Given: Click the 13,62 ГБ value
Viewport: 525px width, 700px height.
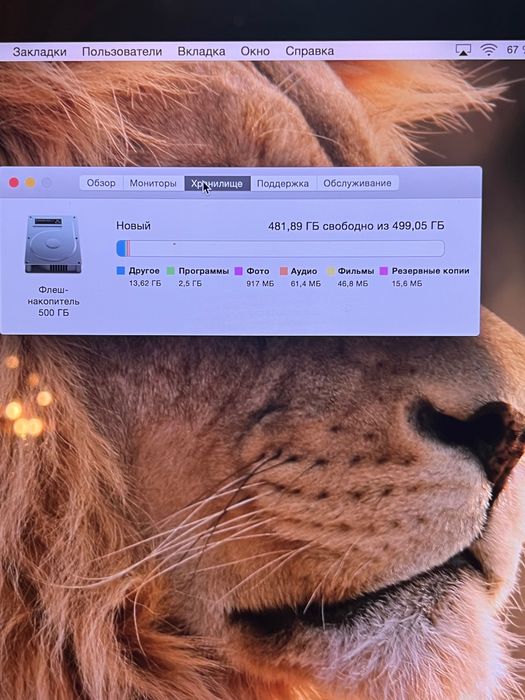Looking at the screenshot, I should (x=145, y=283).
